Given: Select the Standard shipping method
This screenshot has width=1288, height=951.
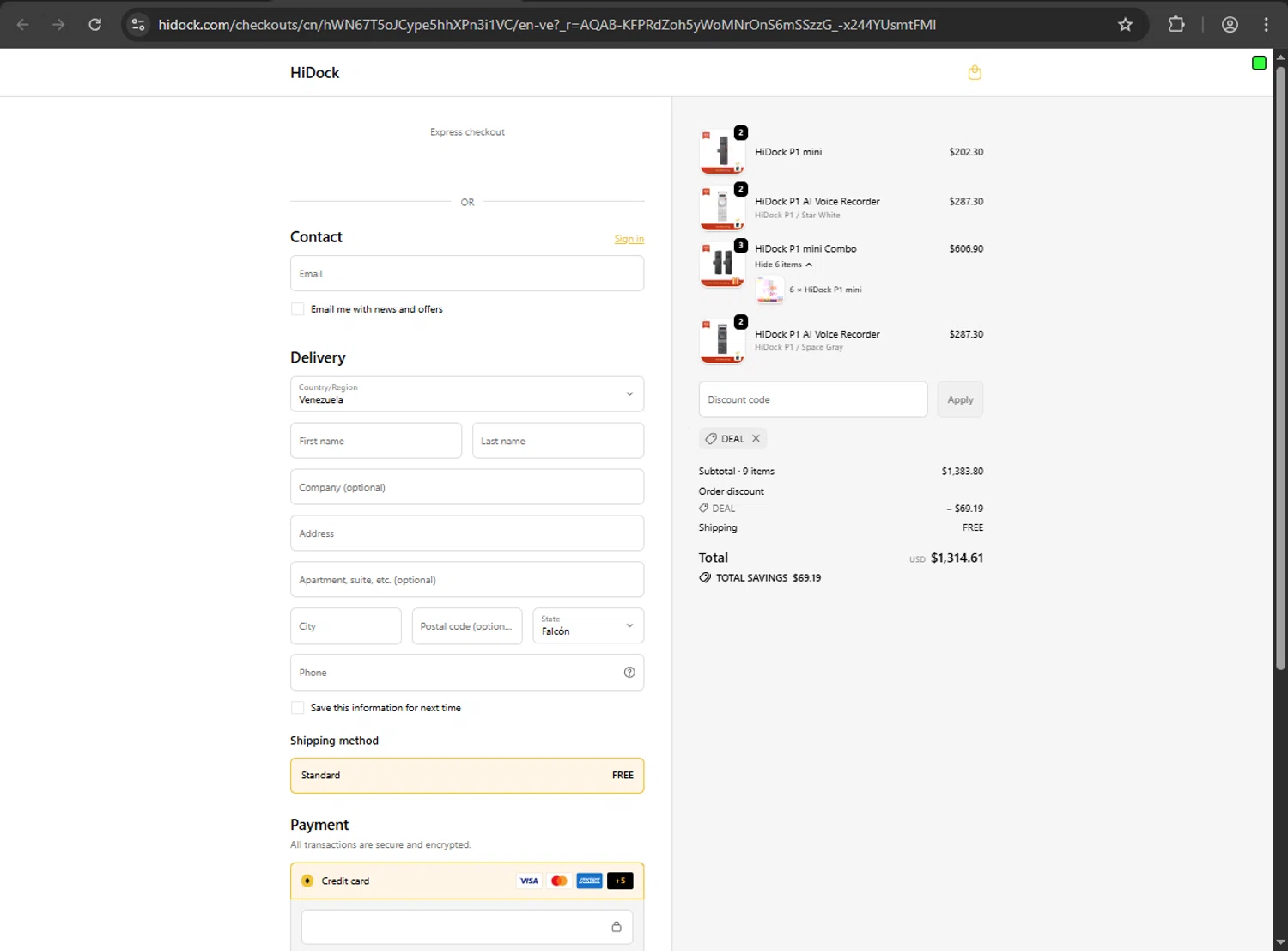Looking at the screenshot, I should pos(467,776).
